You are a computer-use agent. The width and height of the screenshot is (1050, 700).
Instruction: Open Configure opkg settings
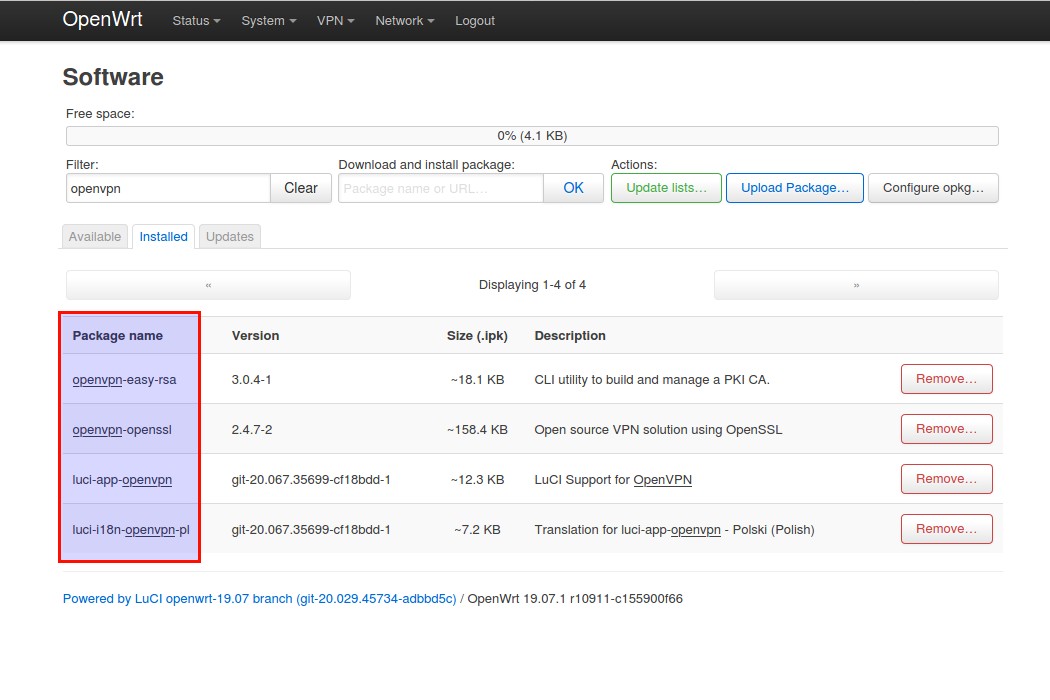[933, 188]
